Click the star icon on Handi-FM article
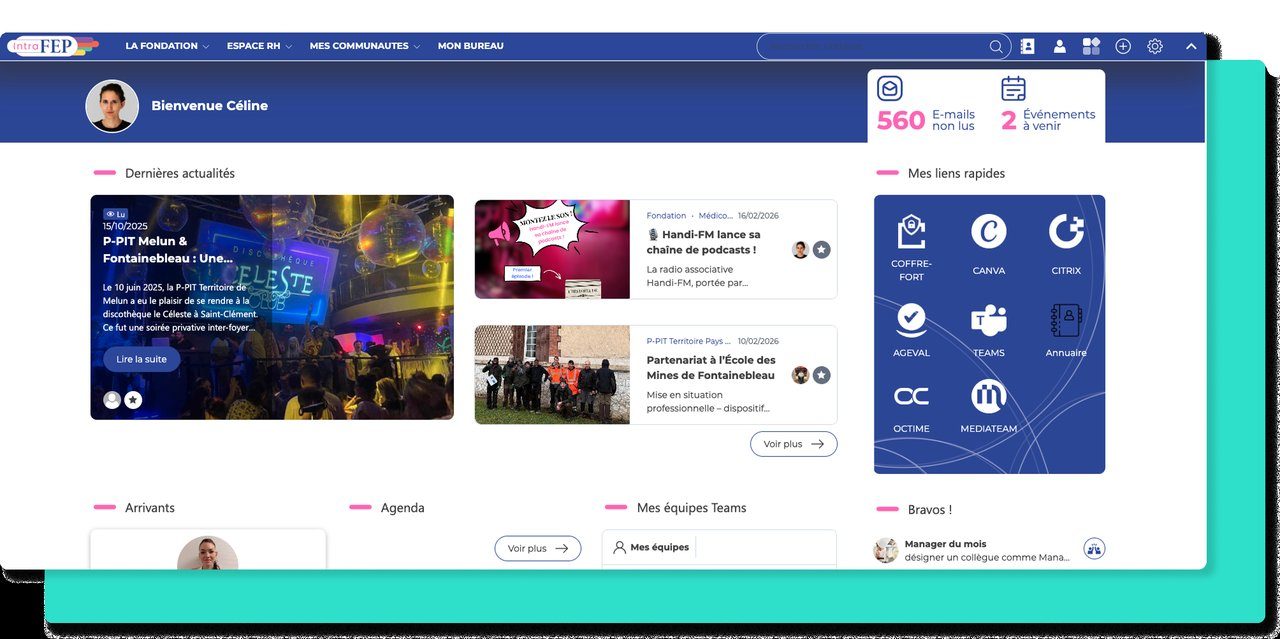 click(x=821, y=249)
